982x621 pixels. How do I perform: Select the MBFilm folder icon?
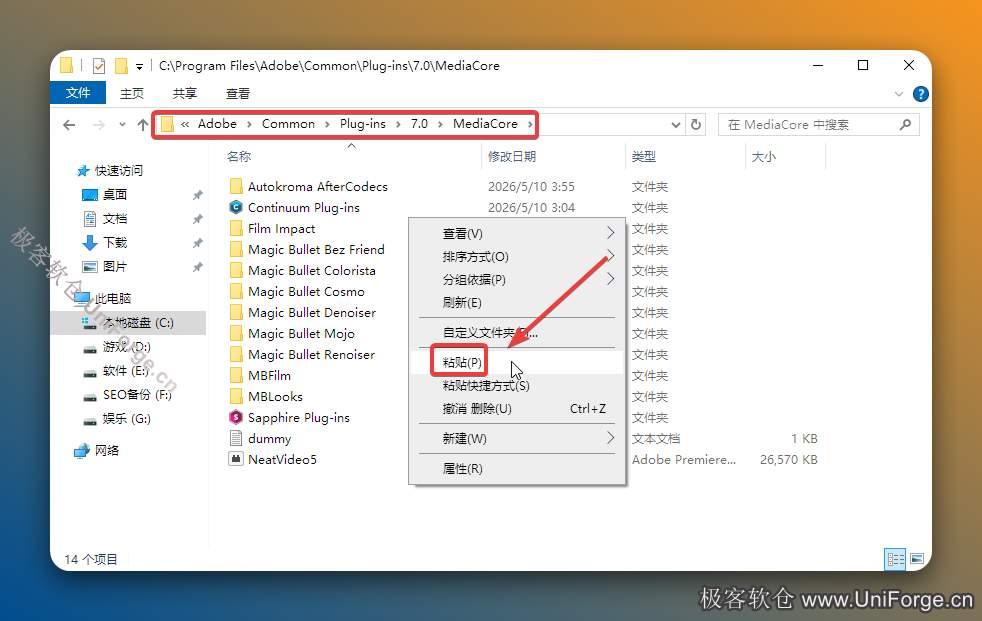coord(236,375)
